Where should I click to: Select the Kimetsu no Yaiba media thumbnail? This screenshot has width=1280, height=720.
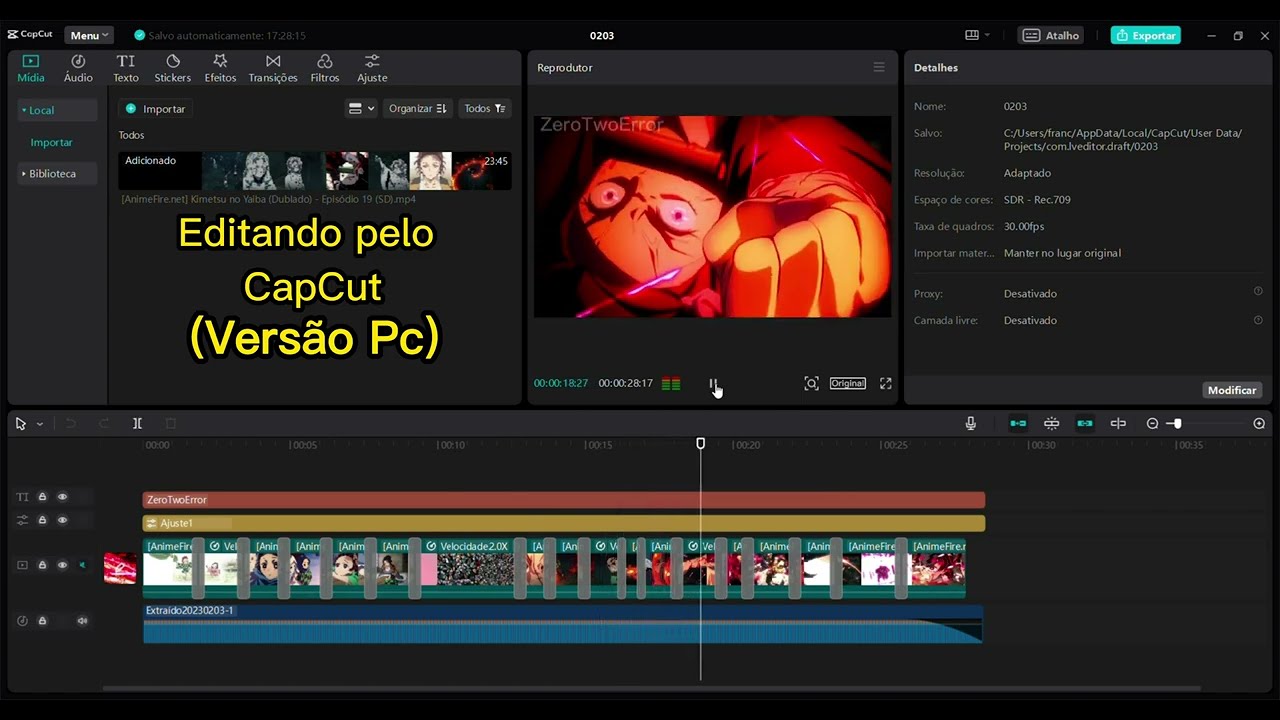point(315,171)
